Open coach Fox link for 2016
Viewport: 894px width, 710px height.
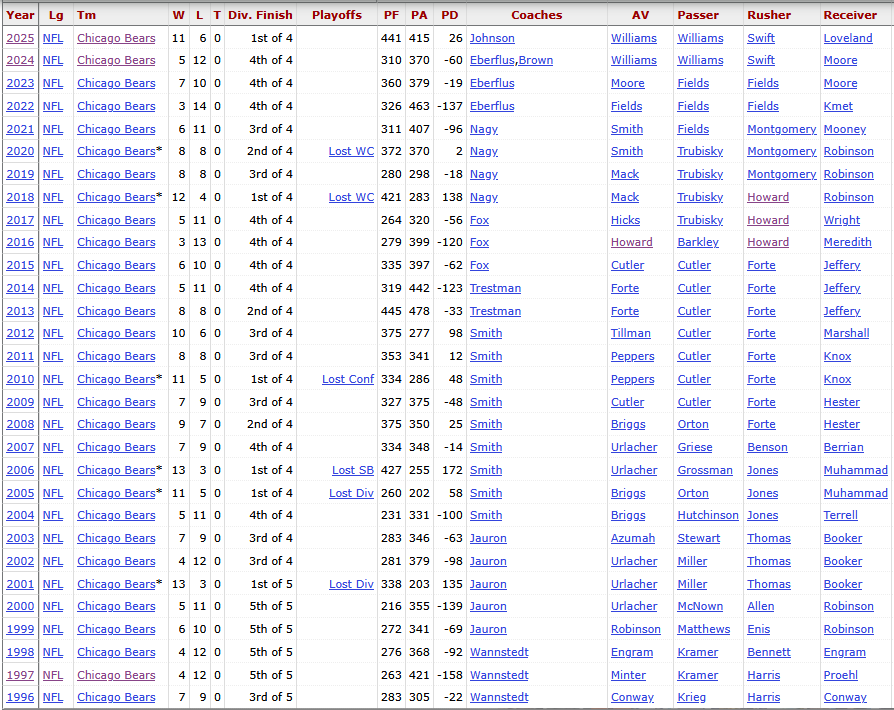pos(479,242)
